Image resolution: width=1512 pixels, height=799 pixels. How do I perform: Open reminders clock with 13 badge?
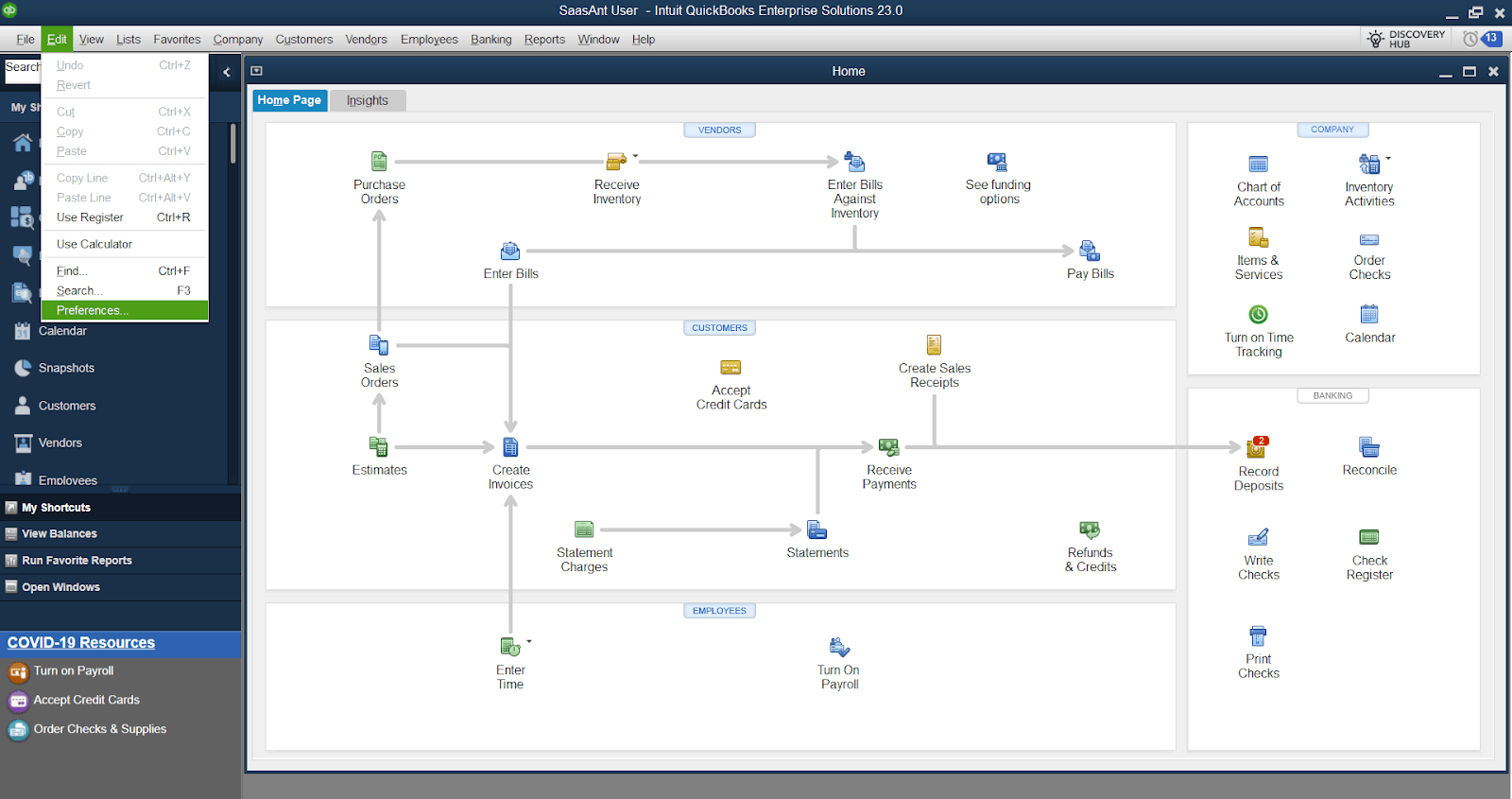(x=1482, y=39)
